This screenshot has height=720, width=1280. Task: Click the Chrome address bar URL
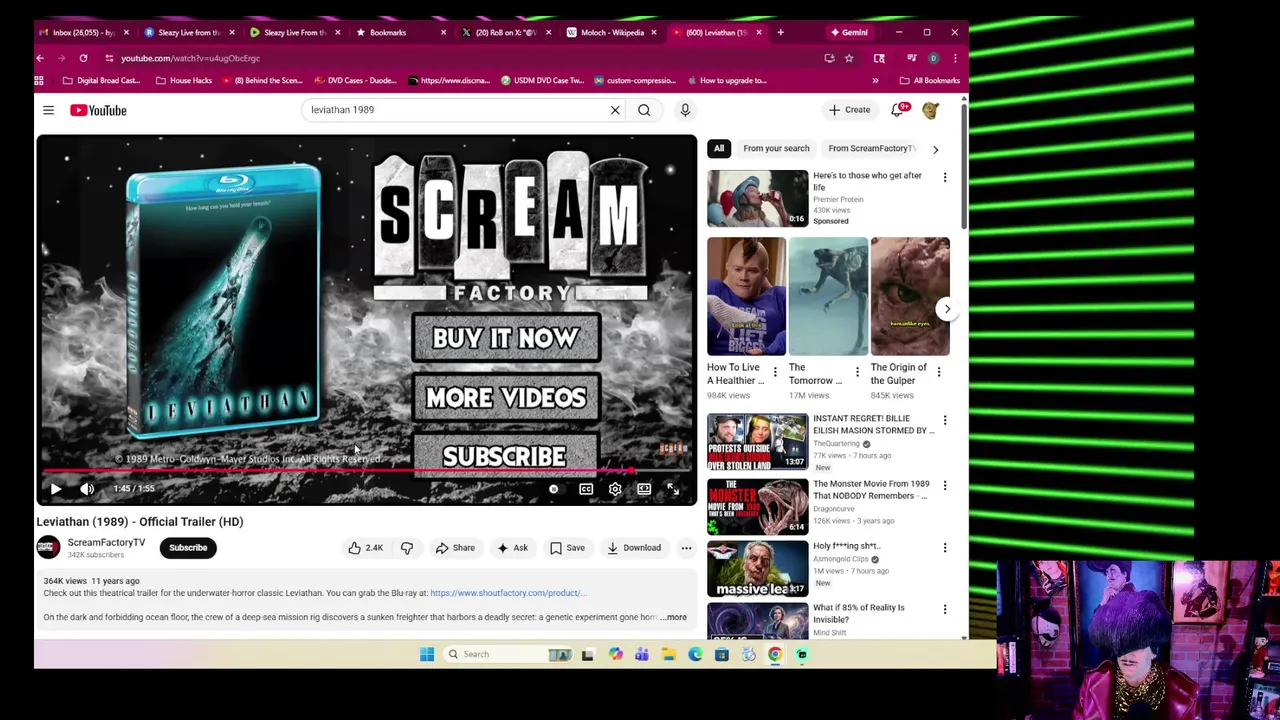[x=190, y=58]
